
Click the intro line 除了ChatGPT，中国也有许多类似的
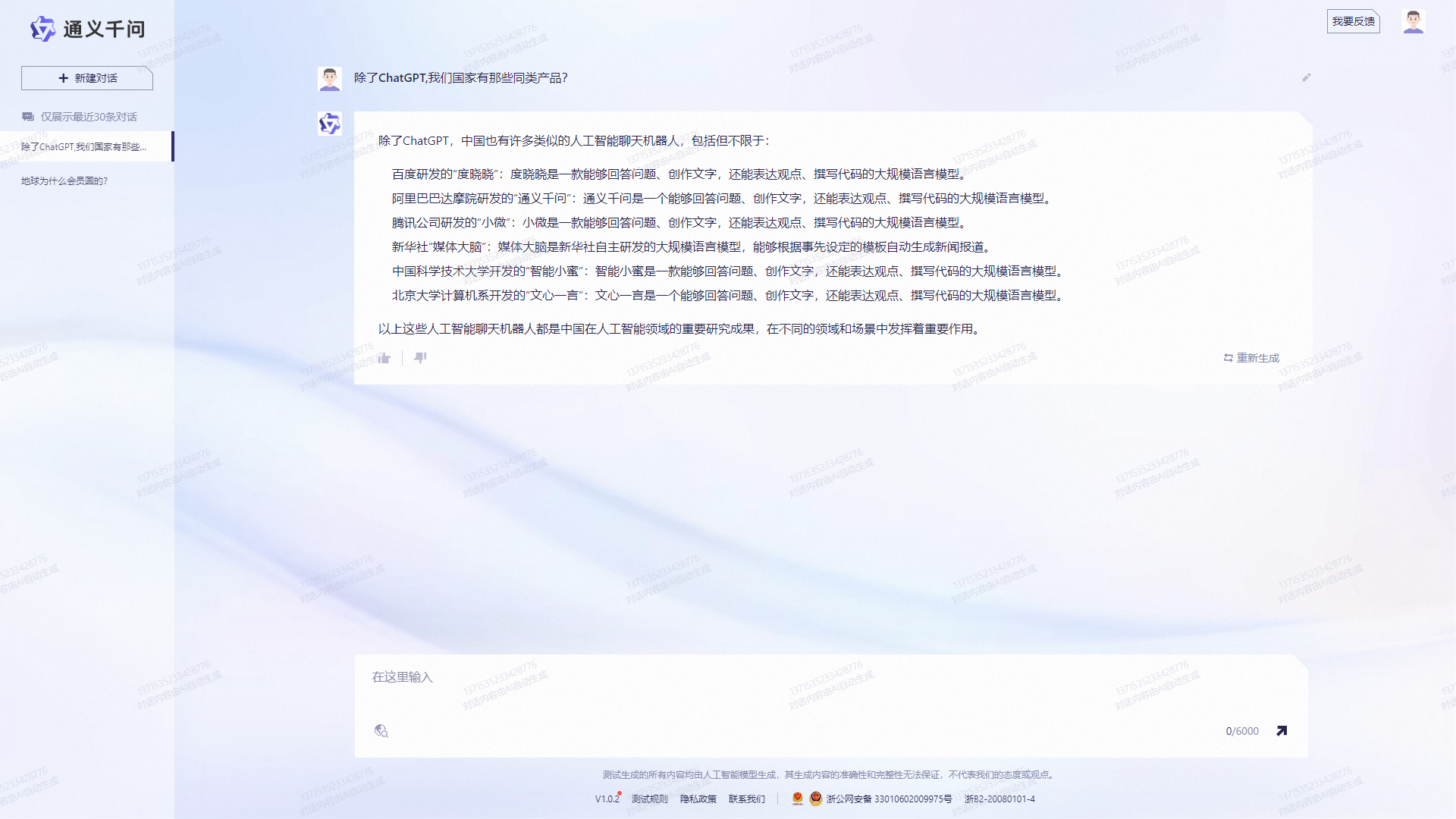(x=575, y=141)
